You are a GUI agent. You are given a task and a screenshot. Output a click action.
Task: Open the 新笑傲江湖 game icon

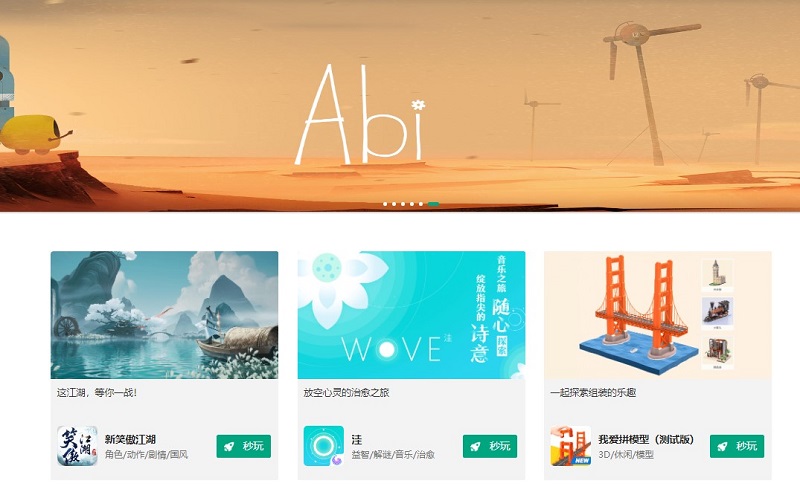pos(77,446)
